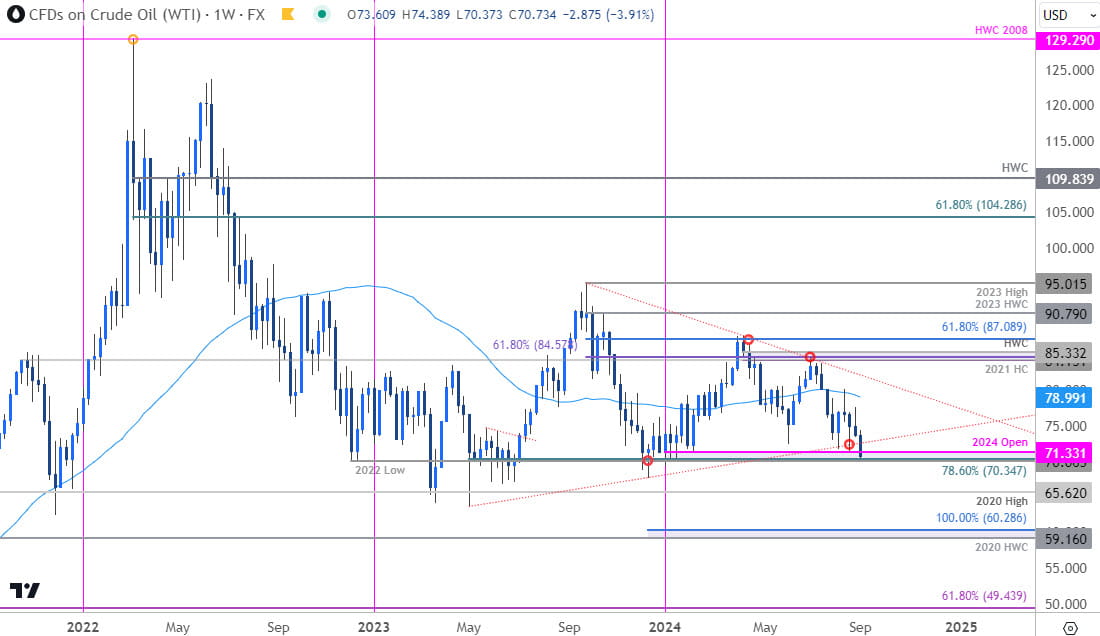This screenshot has height=636, width=1100.
Task: Select the 61.80% (87.089) retracement label
Action: 984,327
